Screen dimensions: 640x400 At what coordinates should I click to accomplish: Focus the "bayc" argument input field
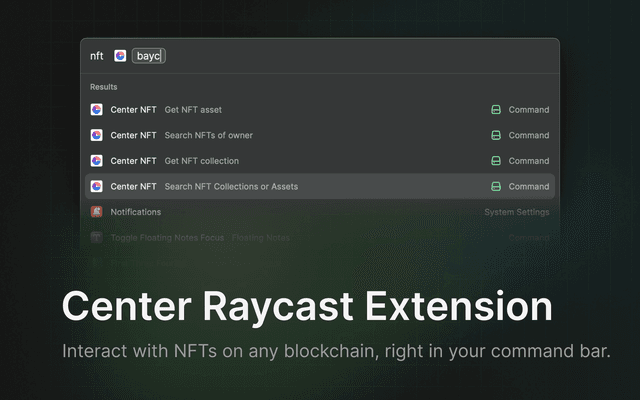tap(149, 56)
